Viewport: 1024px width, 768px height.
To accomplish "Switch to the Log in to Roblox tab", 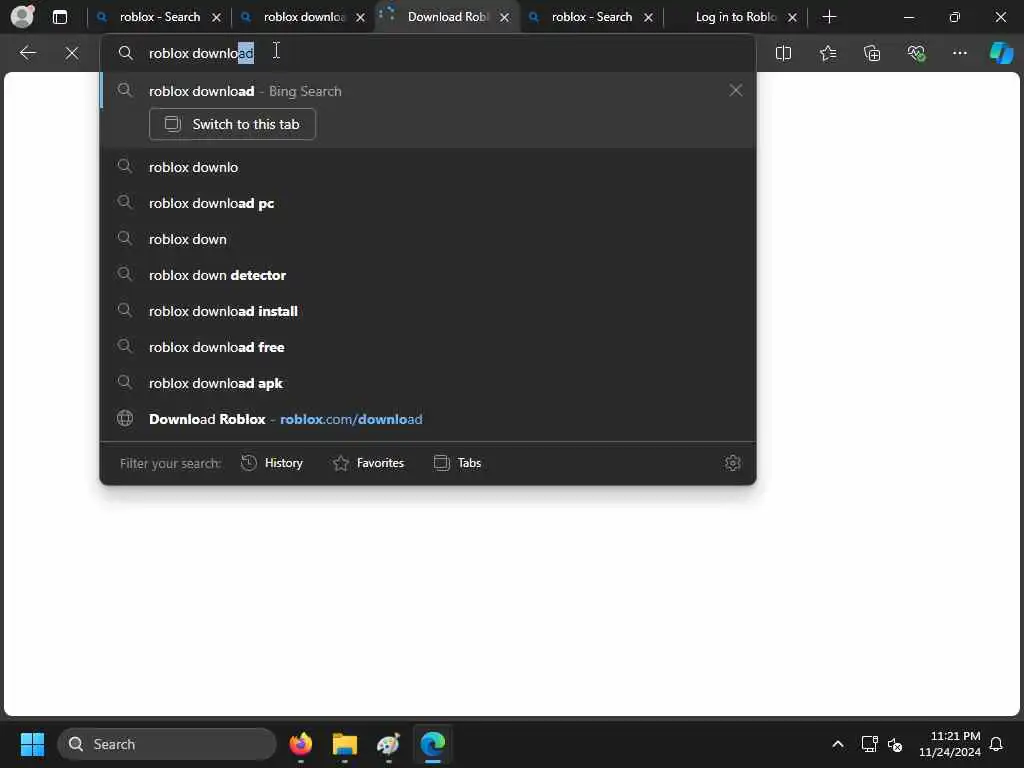I will coord(734,17).
